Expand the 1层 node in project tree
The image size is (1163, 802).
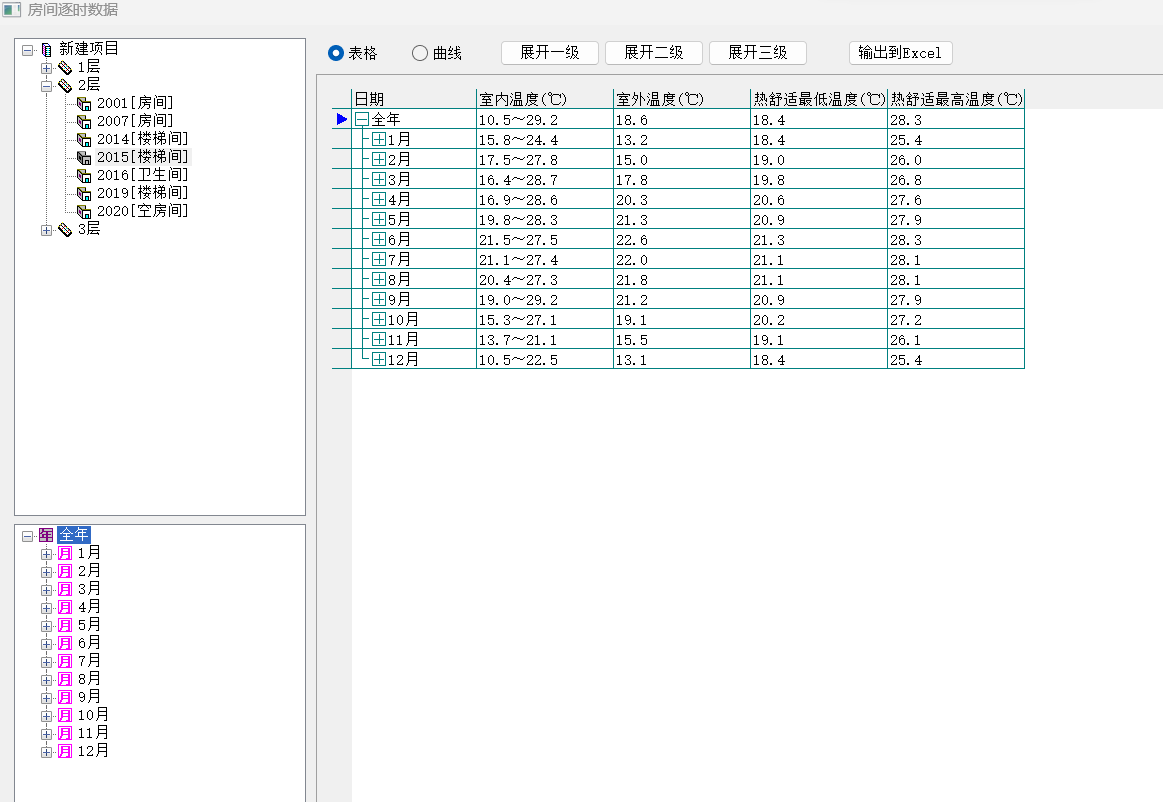(x=46, y=67)
